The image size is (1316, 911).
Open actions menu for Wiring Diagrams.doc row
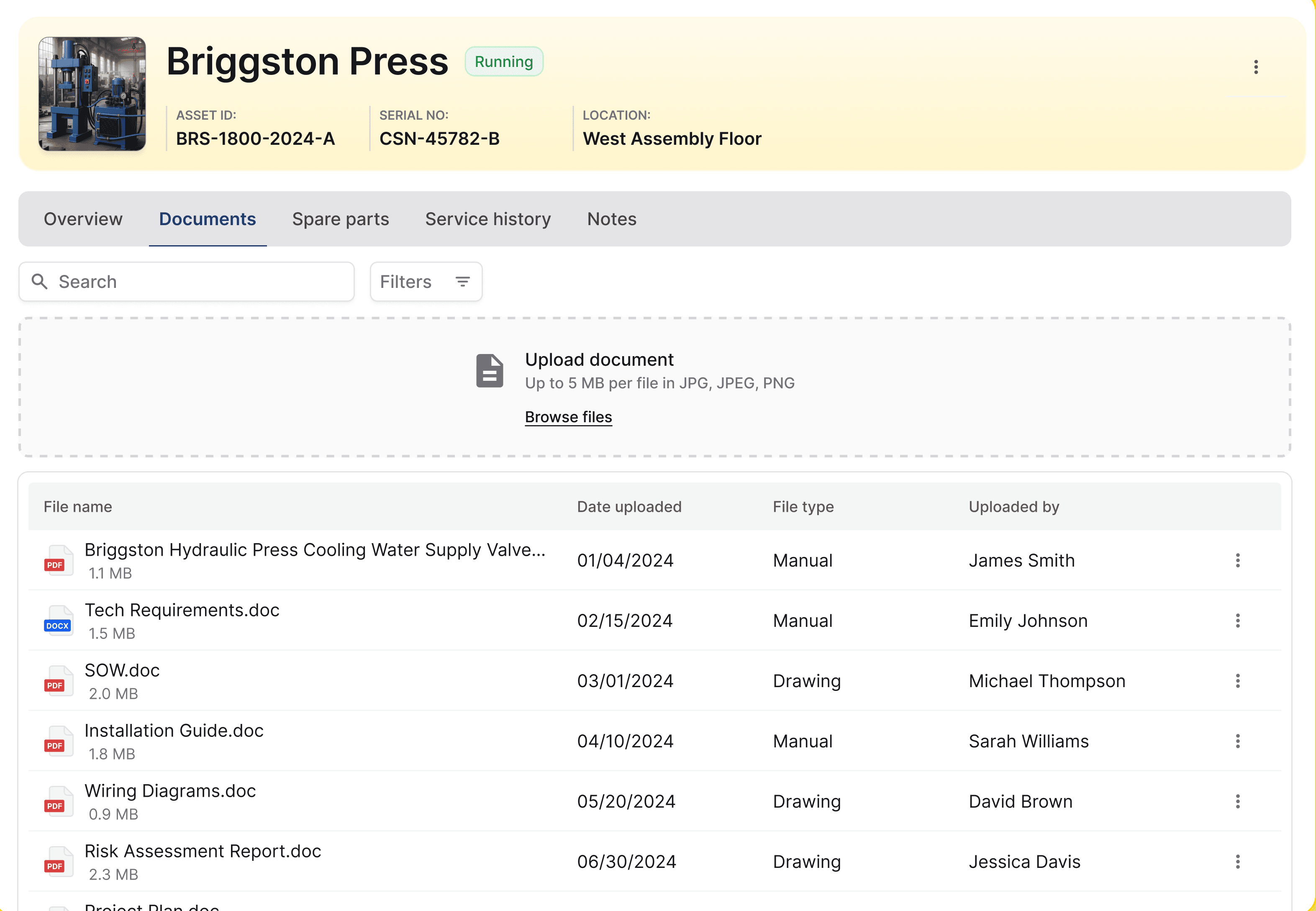1237,801
